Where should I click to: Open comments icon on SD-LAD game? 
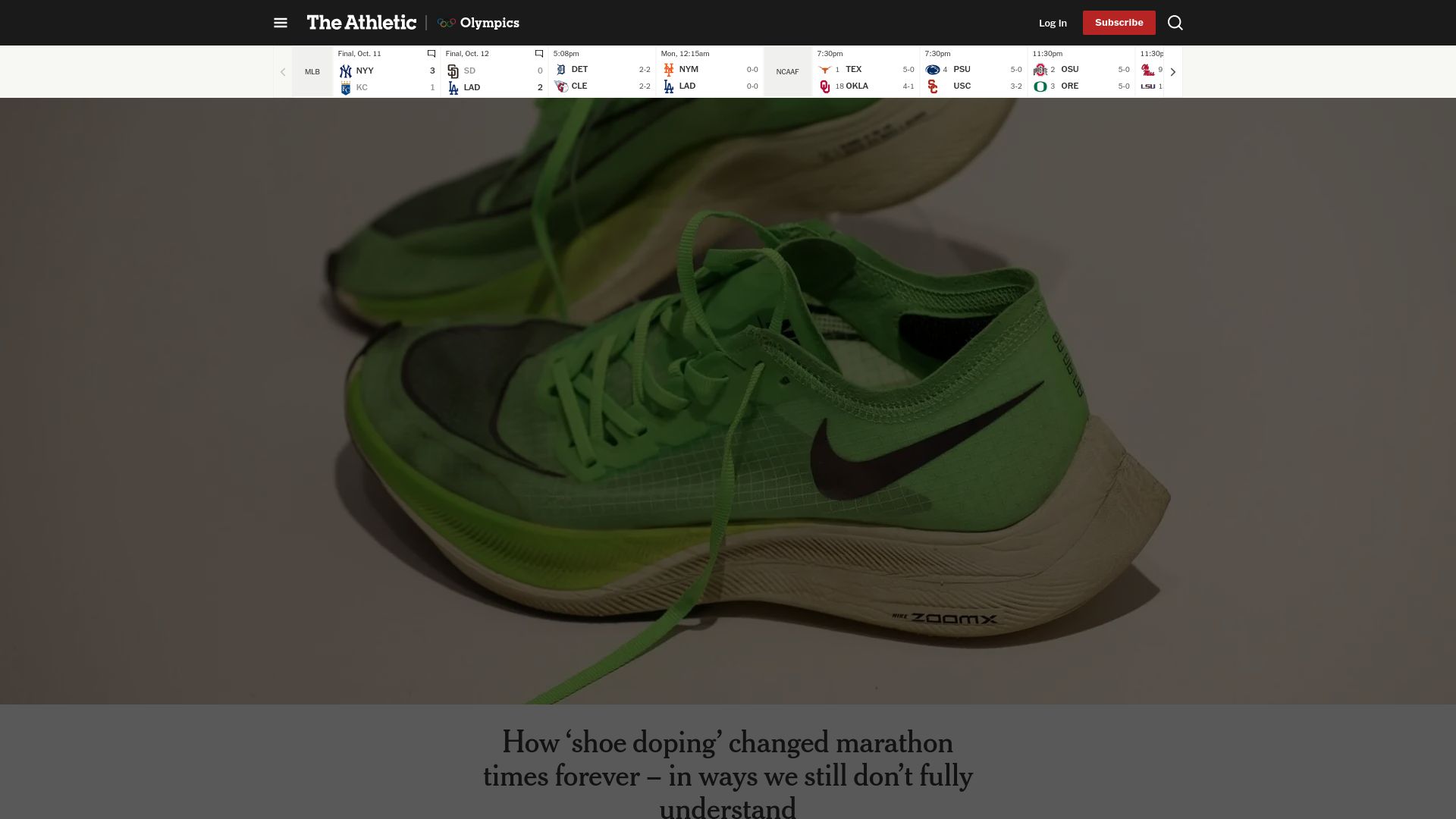[x=539, y=54]
